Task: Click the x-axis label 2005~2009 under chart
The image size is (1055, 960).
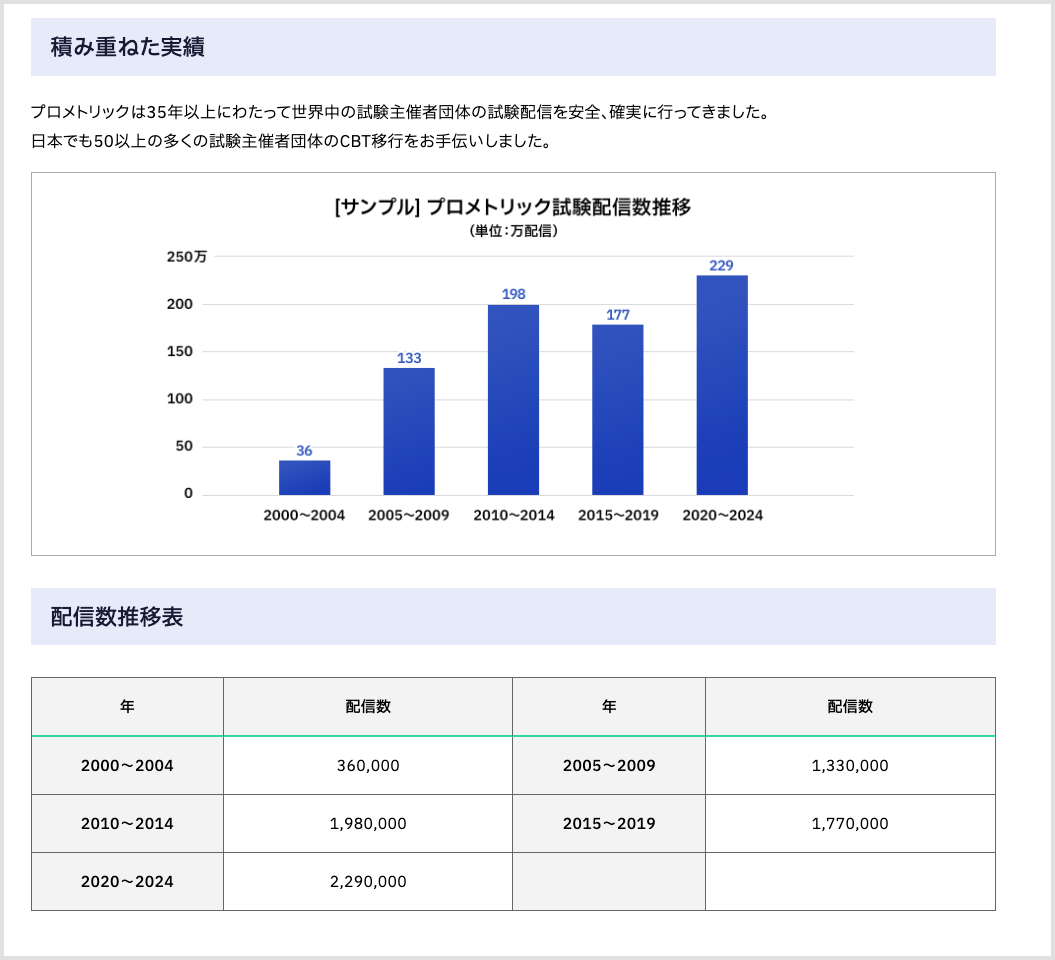Action: [x=408, y=515]
